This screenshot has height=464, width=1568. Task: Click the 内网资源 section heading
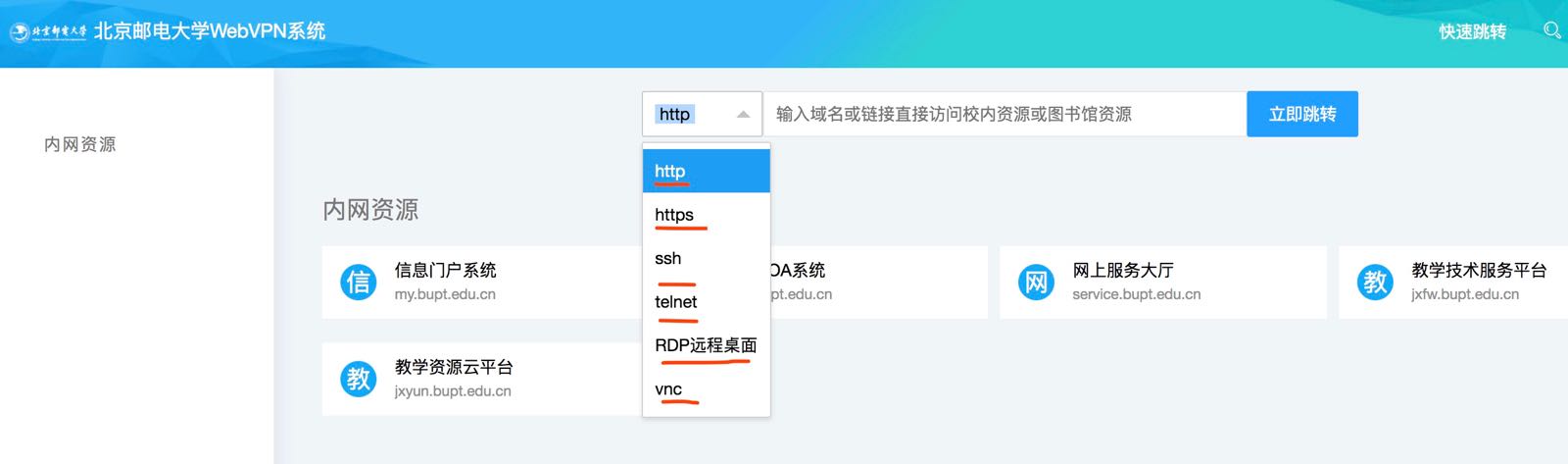click(370, 210)
